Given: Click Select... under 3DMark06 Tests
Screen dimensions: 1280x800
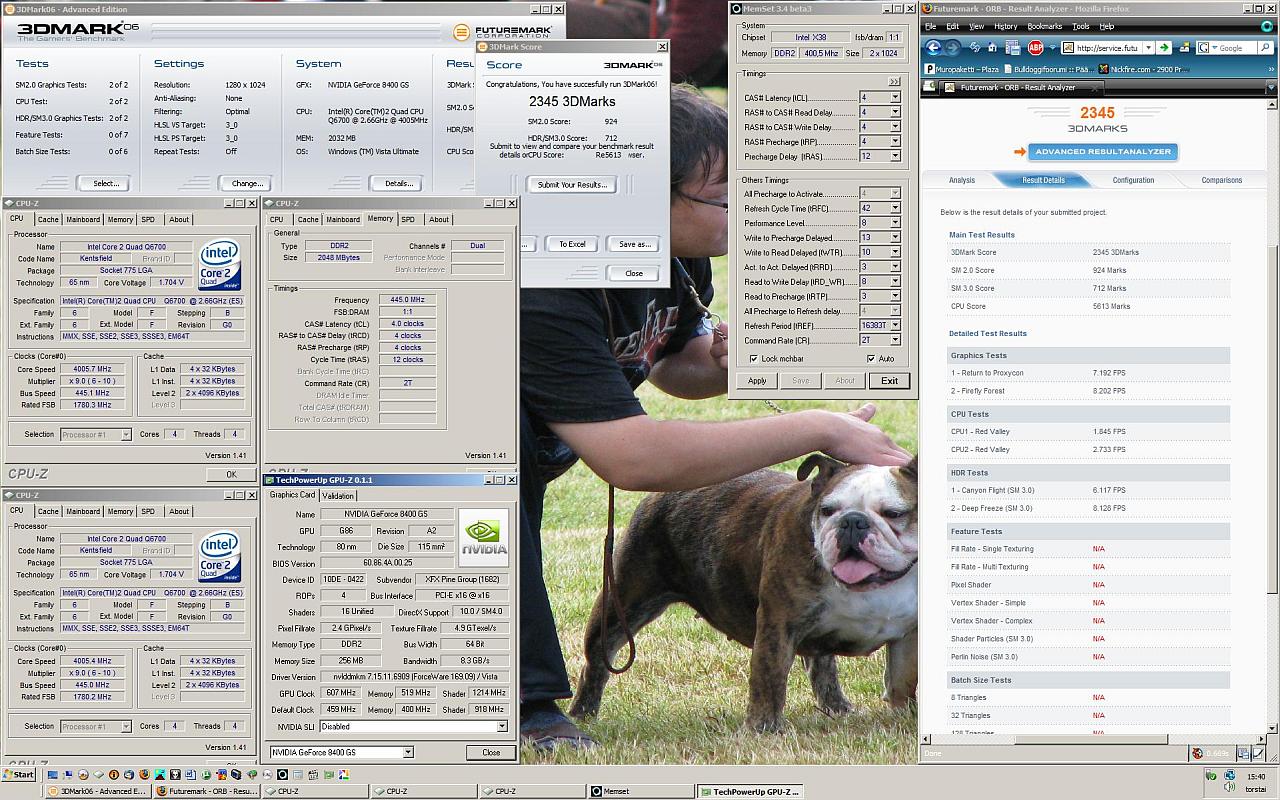Looking at the screenshot, I should (x=106, y=183).
